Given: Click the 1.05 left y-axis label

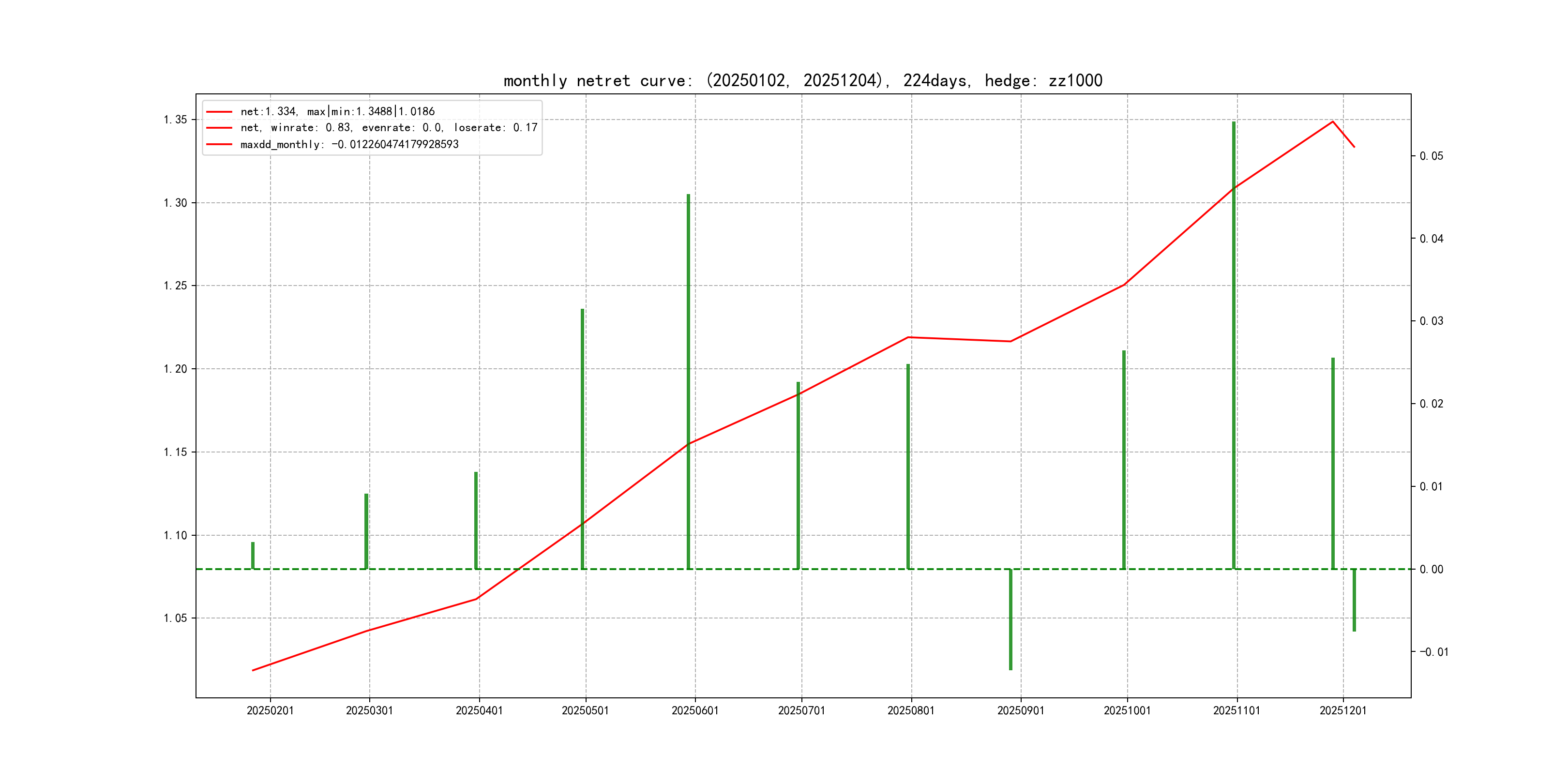Looking at the screenshot, I should pyautogui.click(x=175, y=618).
